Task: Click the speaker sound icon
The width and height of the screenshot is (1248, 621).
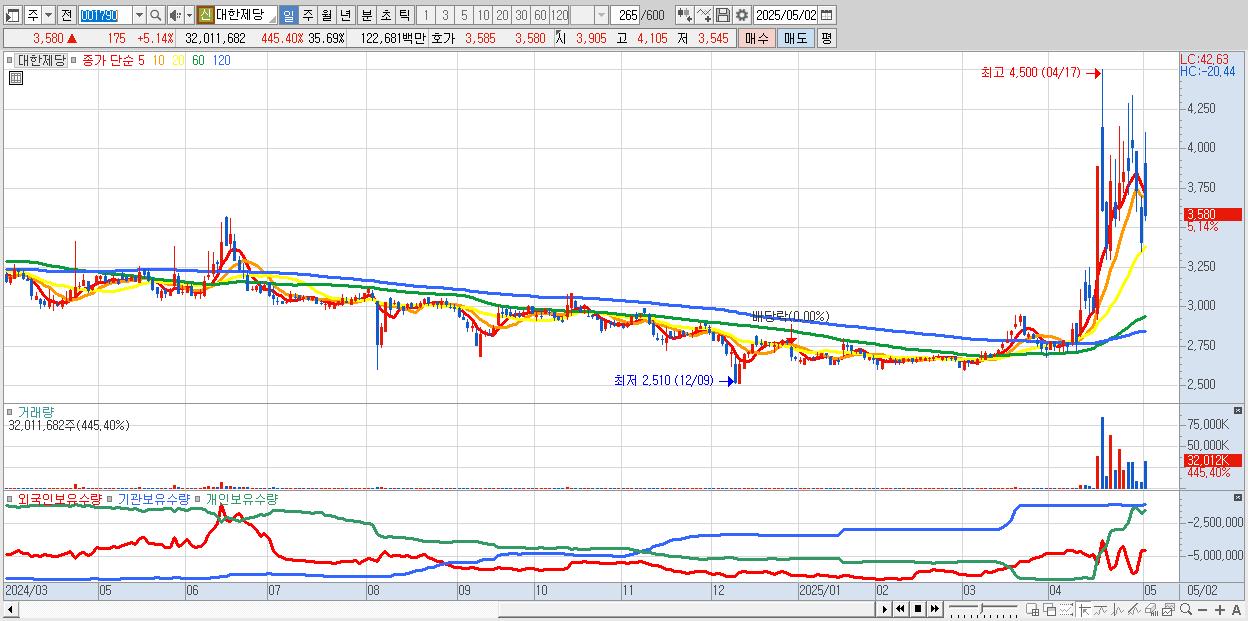Action: (x=175, y=15)
